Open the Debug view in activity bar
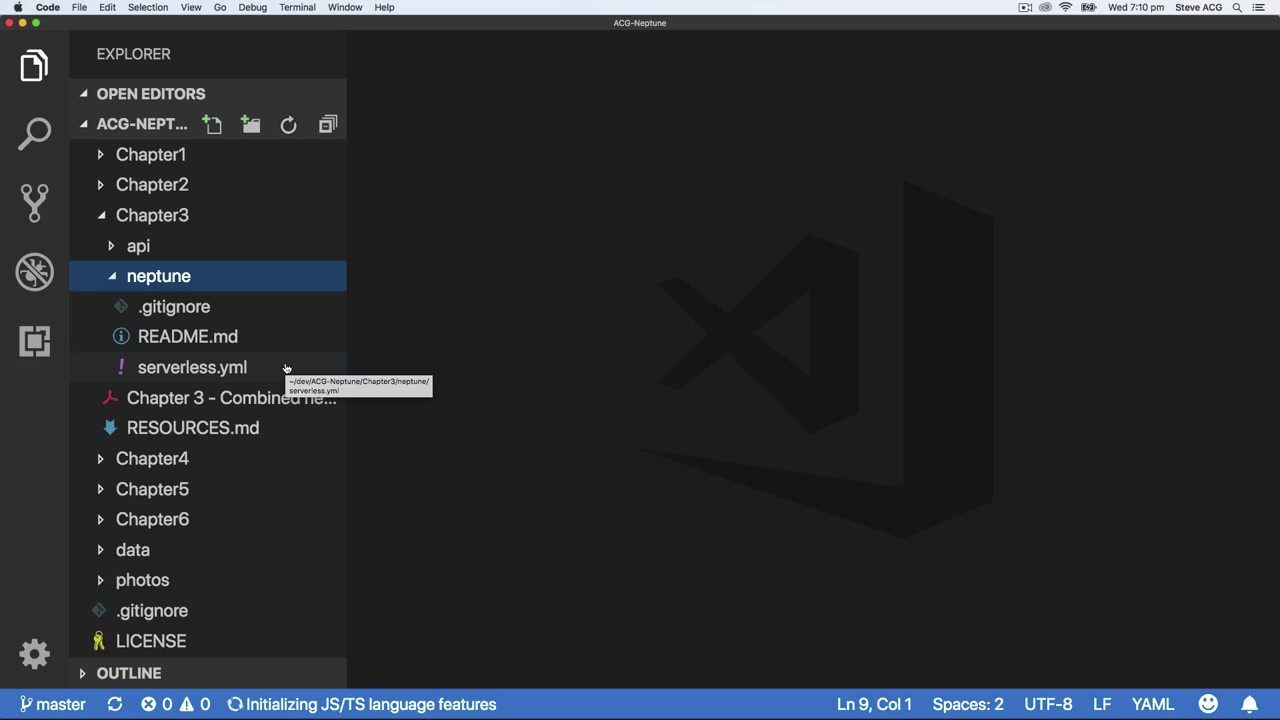The image size is (1280, 720). tap(34, 272)
